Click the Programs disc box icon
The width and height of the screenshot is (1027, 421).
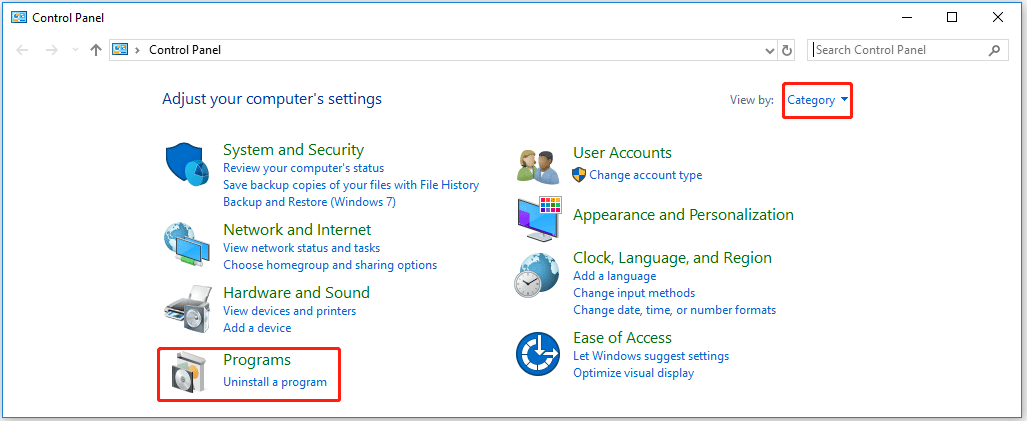point(187,375)
